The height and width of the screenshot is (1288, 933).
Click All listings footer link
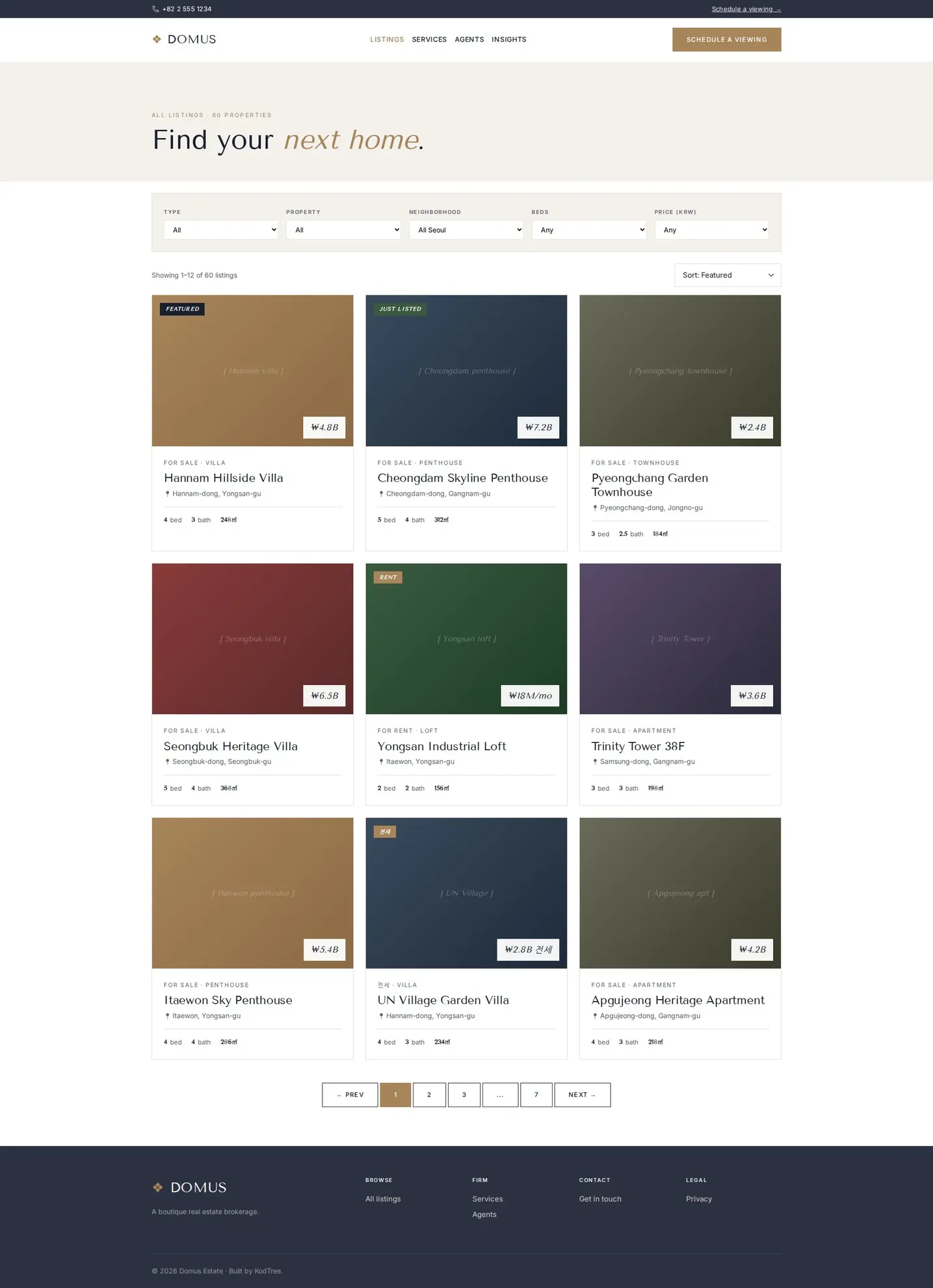coord(383,1199)
